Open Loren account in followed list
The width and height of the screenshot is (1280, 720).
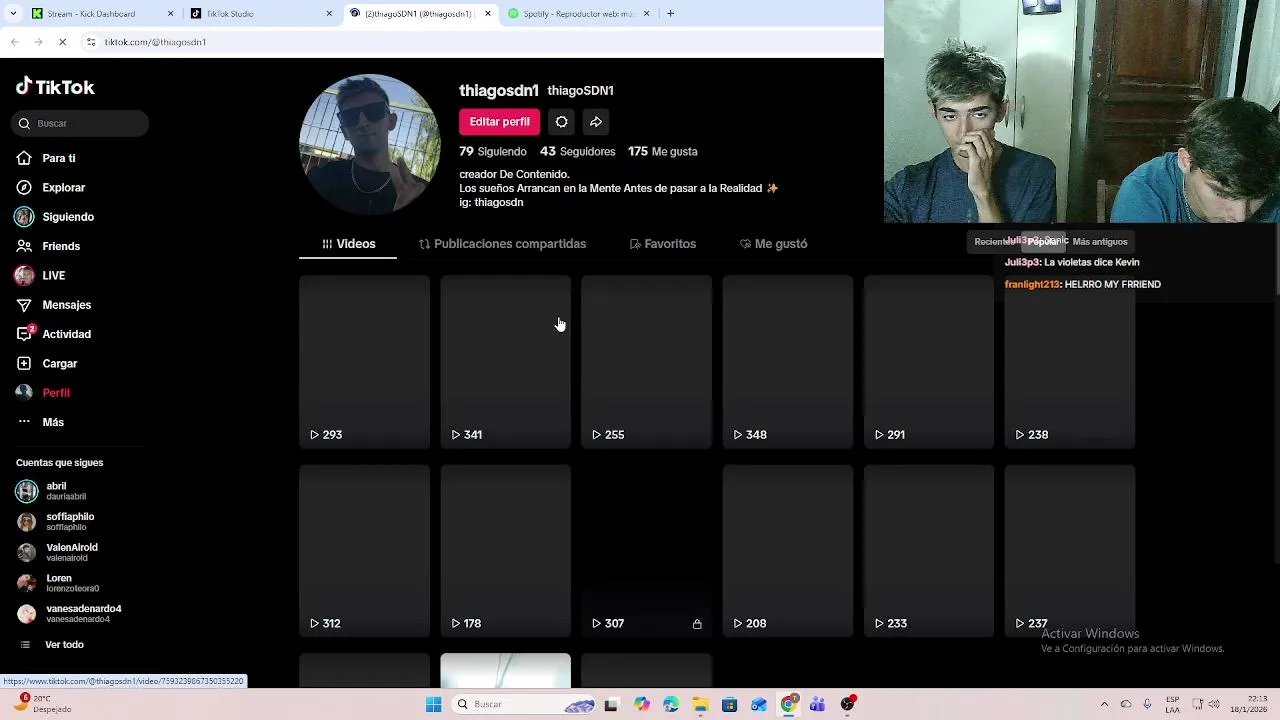tap(60, 583)
